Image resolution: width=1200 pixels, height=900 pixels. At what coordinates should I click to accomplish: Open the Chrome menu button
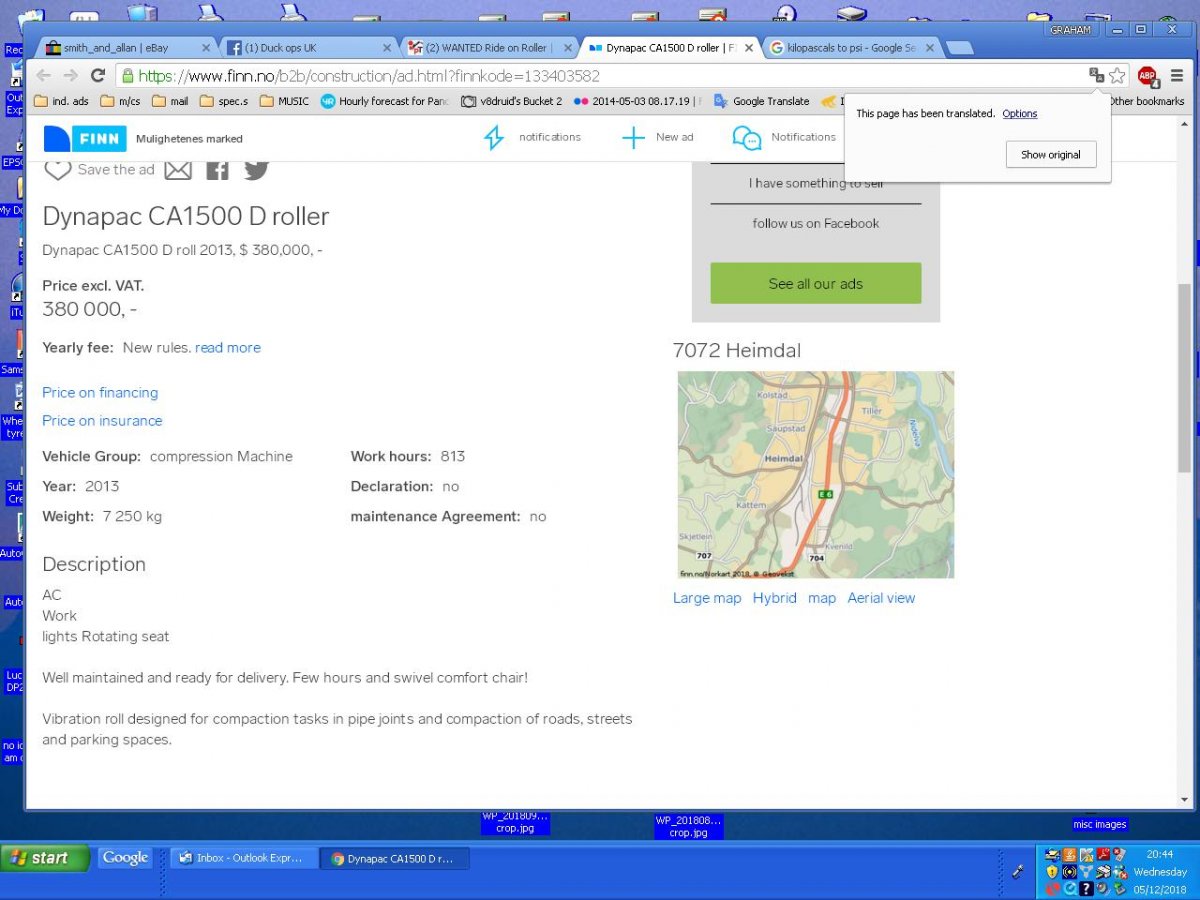coord(1176,76)
